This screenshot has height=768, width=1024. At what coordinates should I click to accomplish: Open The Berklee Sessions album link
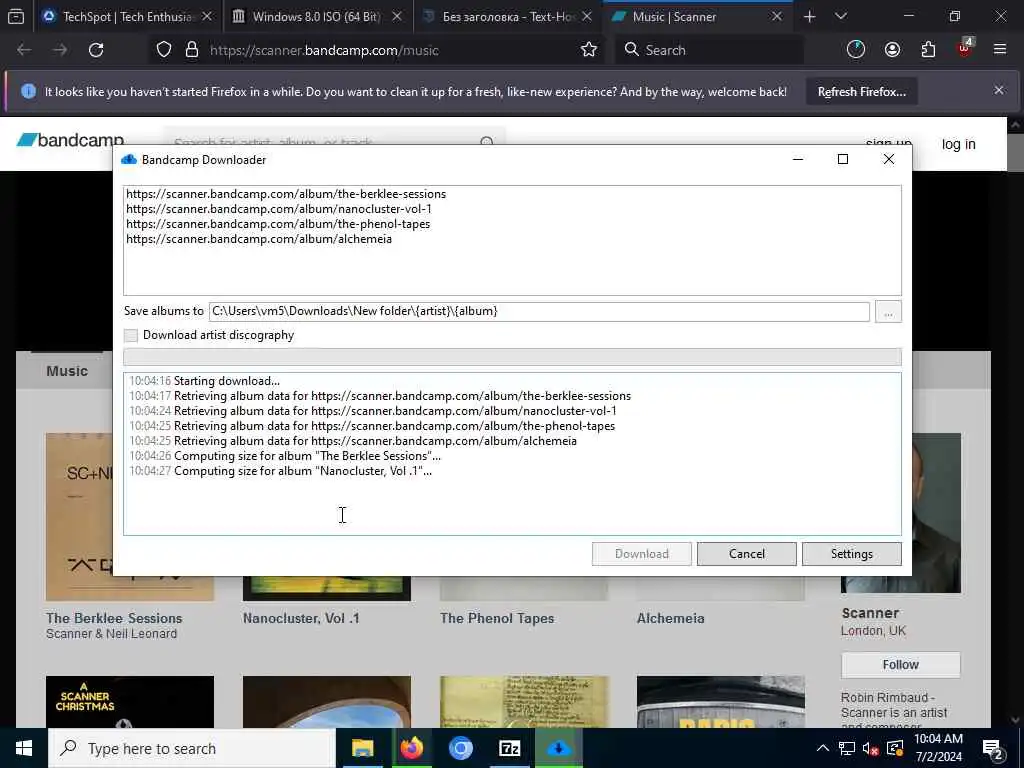(114, 618)
